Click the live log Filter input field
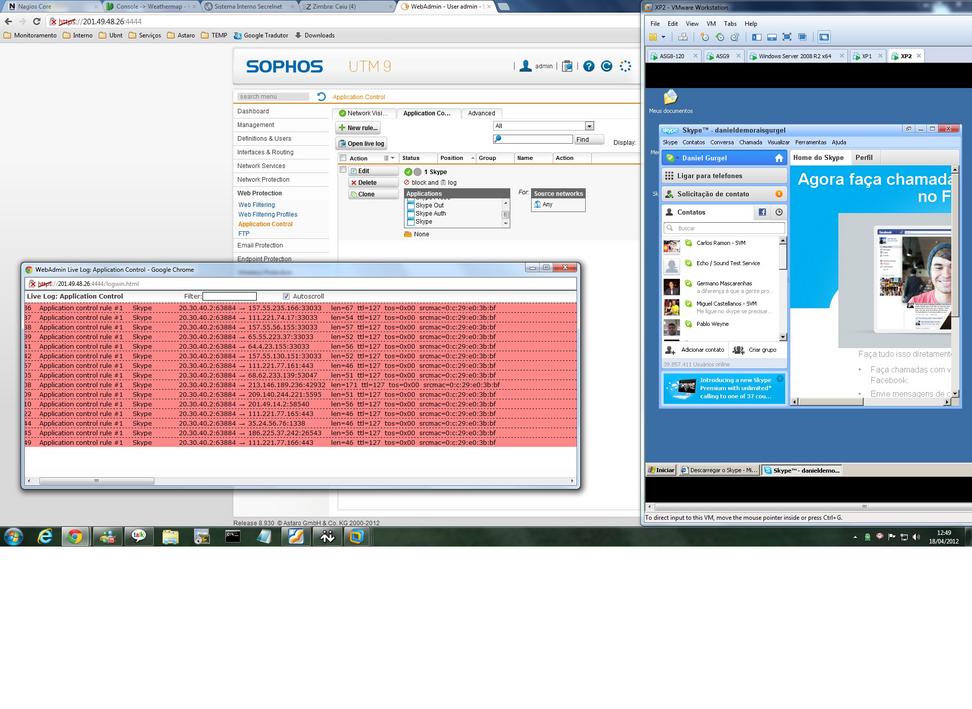Image resolution: width=972 pixels, height=709 pixels. [229, 296]
